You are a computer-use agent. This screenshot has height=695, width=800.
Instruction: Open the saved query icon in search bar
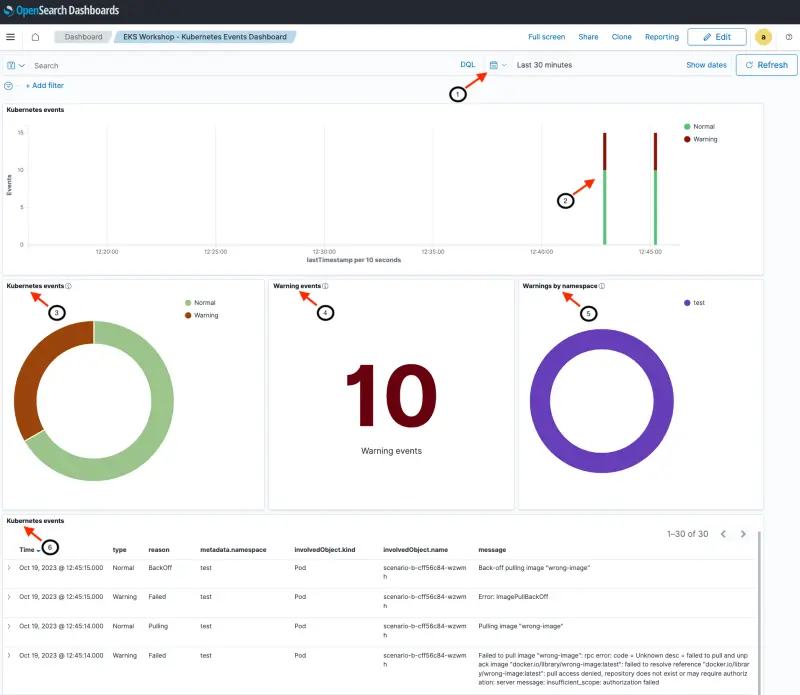[11, 65]
